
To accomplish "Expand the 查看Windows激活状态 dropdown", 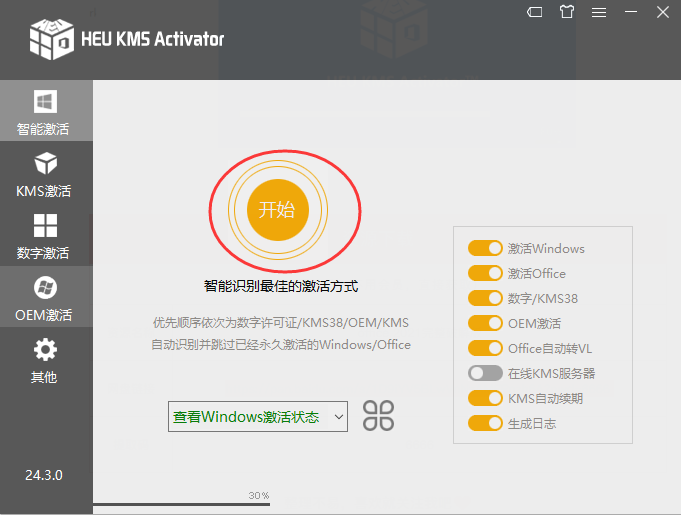I will (258, 416).
